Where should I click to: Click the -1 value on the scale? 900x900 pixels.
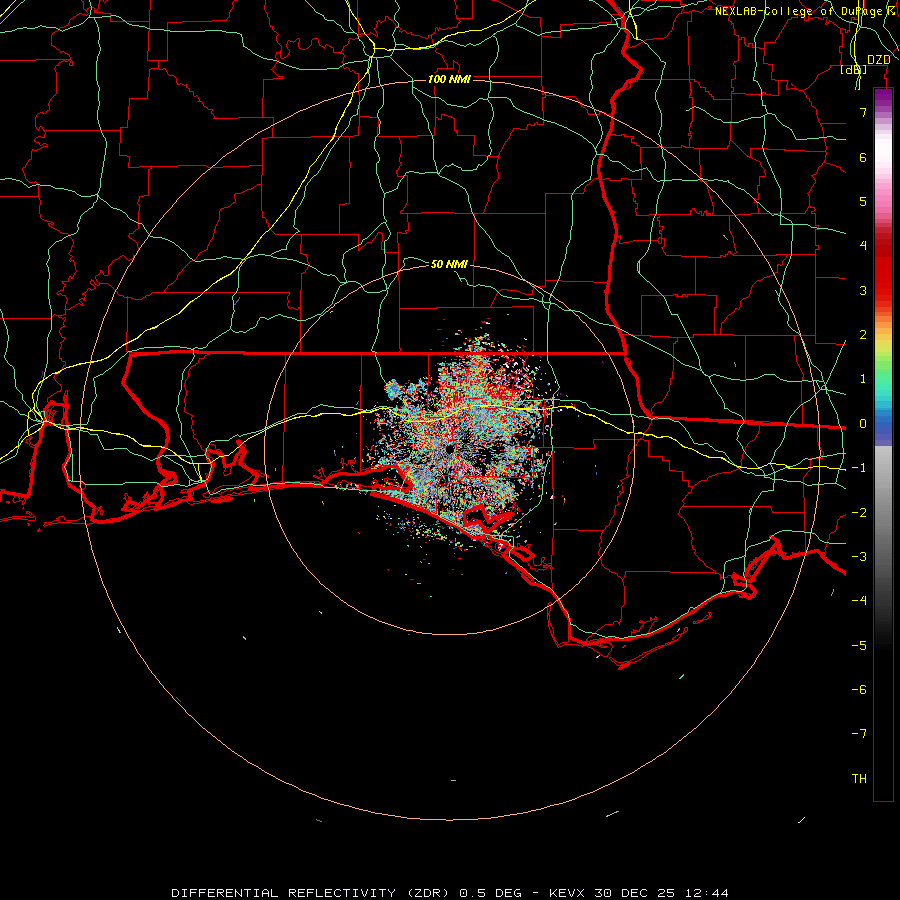859,468
